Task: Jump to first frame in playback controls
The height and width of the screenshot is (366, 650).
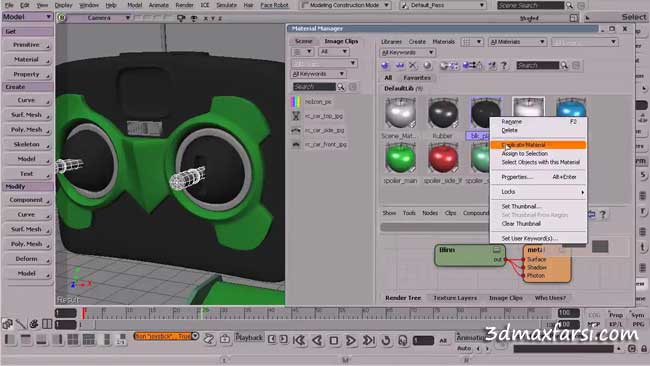Action: [x=299, y=340]
